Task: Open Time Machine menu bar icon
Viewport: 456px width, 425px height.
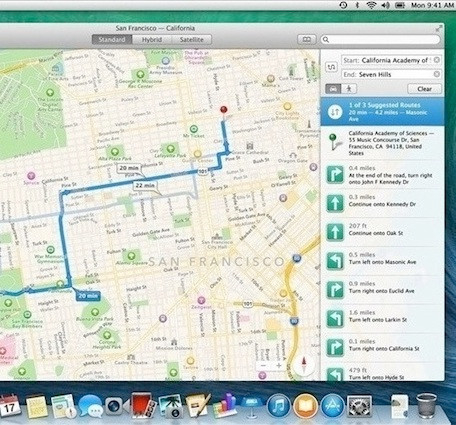Action: coord(343,5)
